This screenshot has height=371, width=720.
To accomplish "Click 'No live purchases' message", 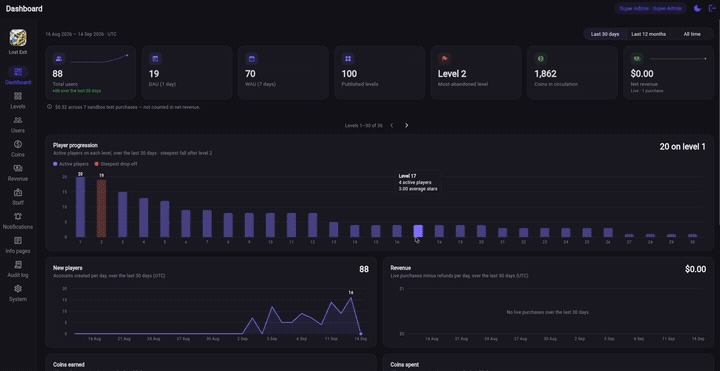I will point(548,312).
